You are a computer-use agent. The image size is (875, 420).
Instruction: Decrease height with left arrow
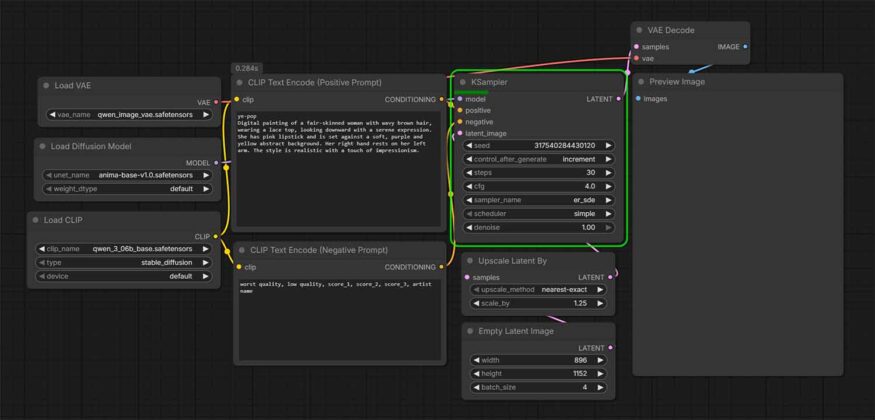[477, 374]
